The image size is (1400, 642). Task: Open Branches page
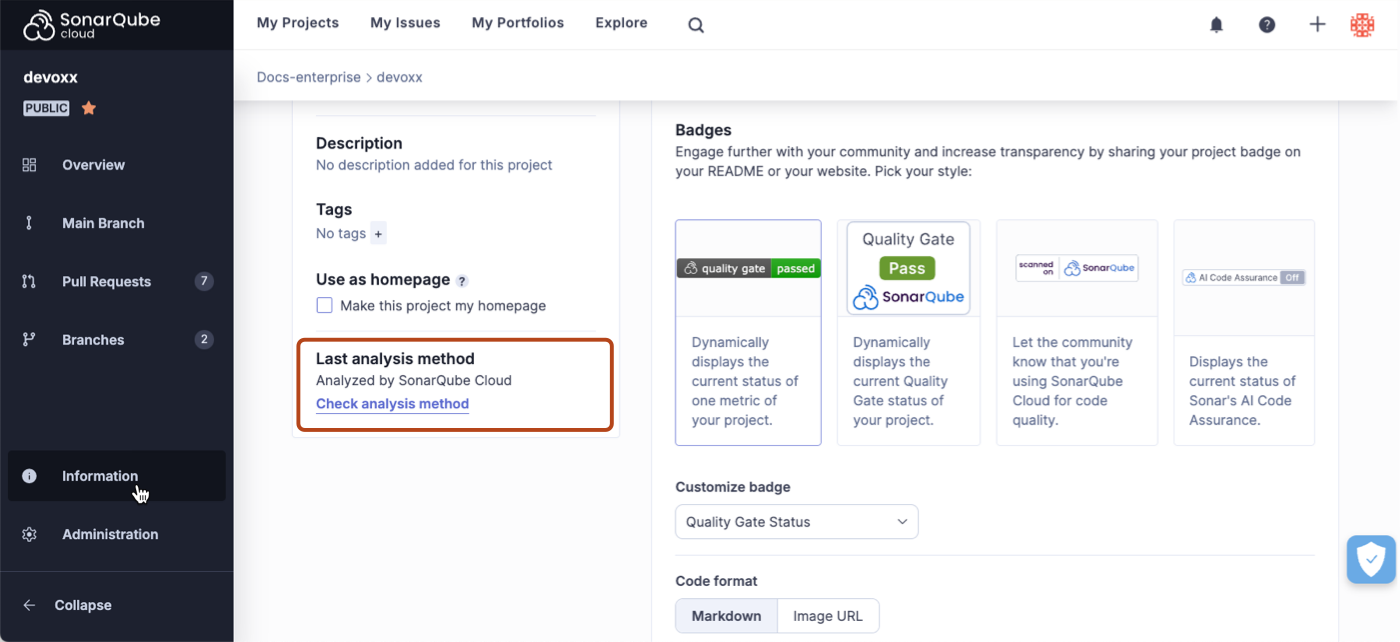93,340
